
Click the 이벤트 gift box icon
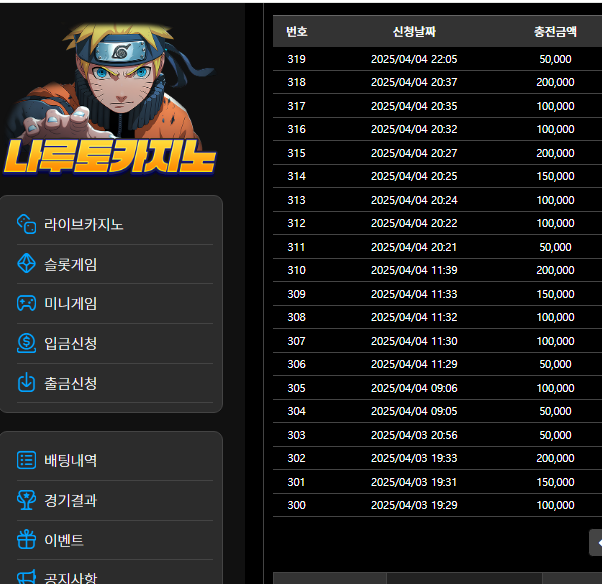click(x=27, y=540)
